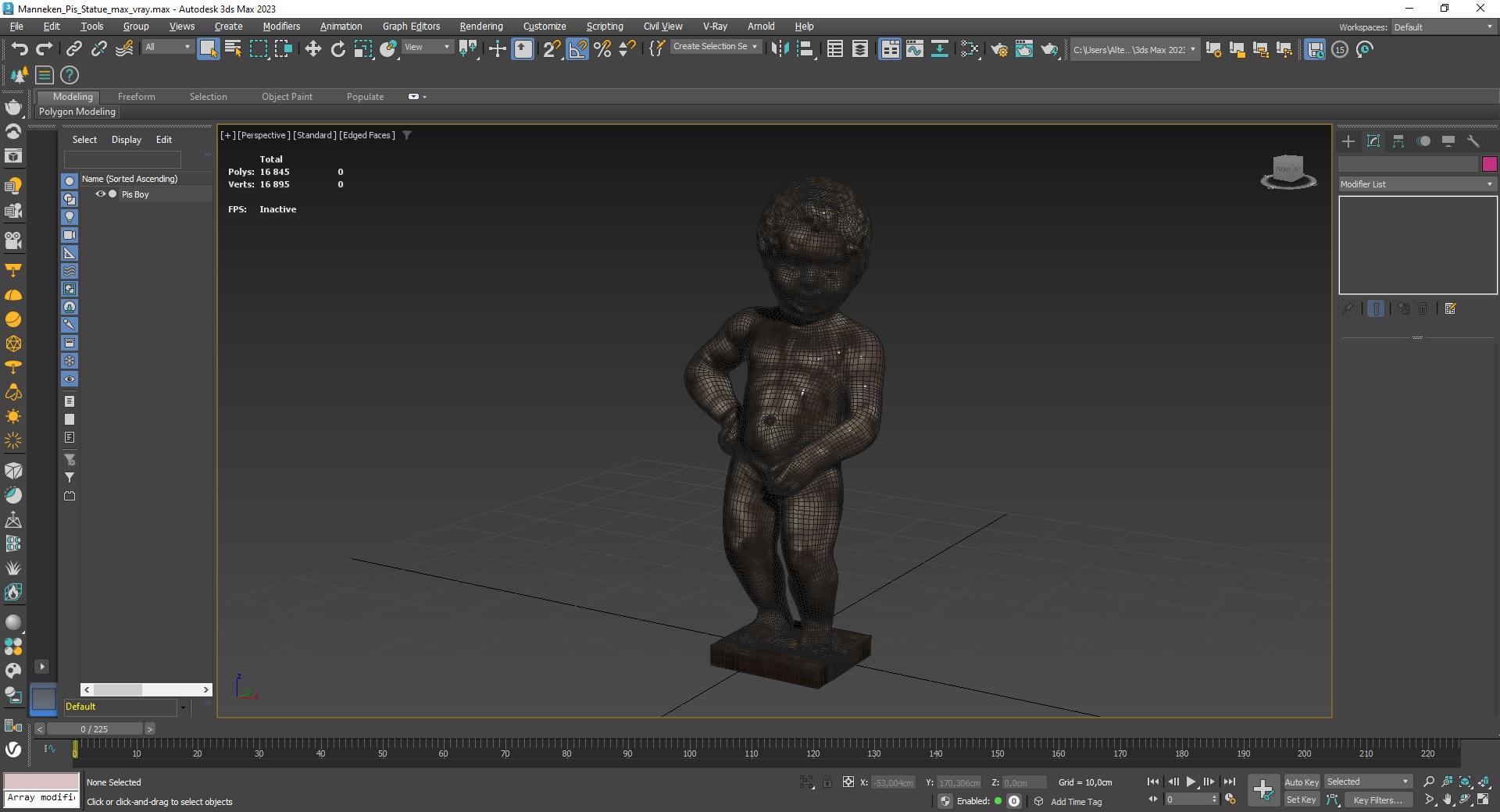Viewport: 1500px width, 812px height.
Task: Toggle Display Geometry filter in Scene Explorer
Action: point(70,180)
